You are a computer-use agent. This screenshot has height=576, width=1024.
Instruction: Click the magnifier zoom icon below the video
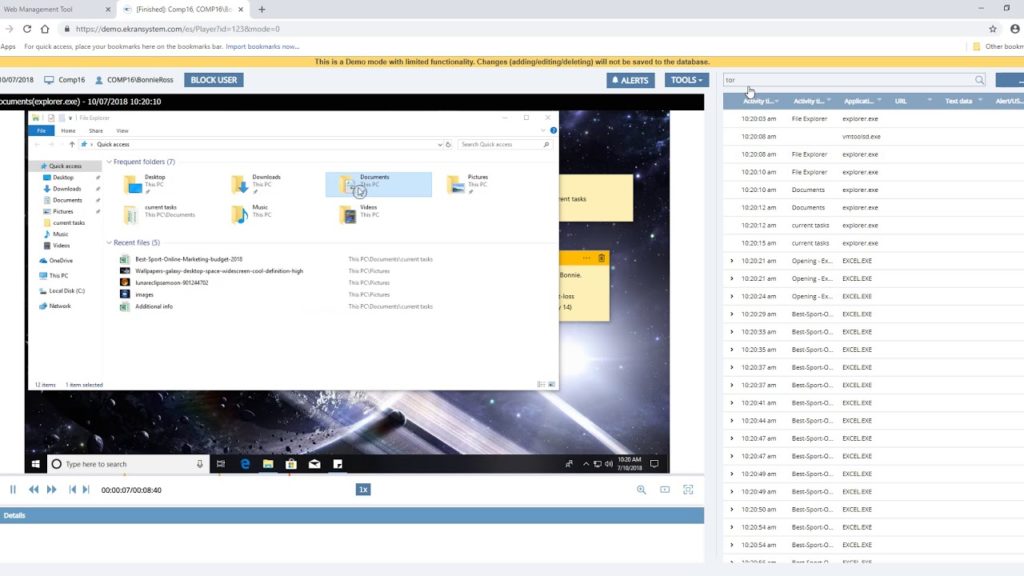[x=642, y=490]
